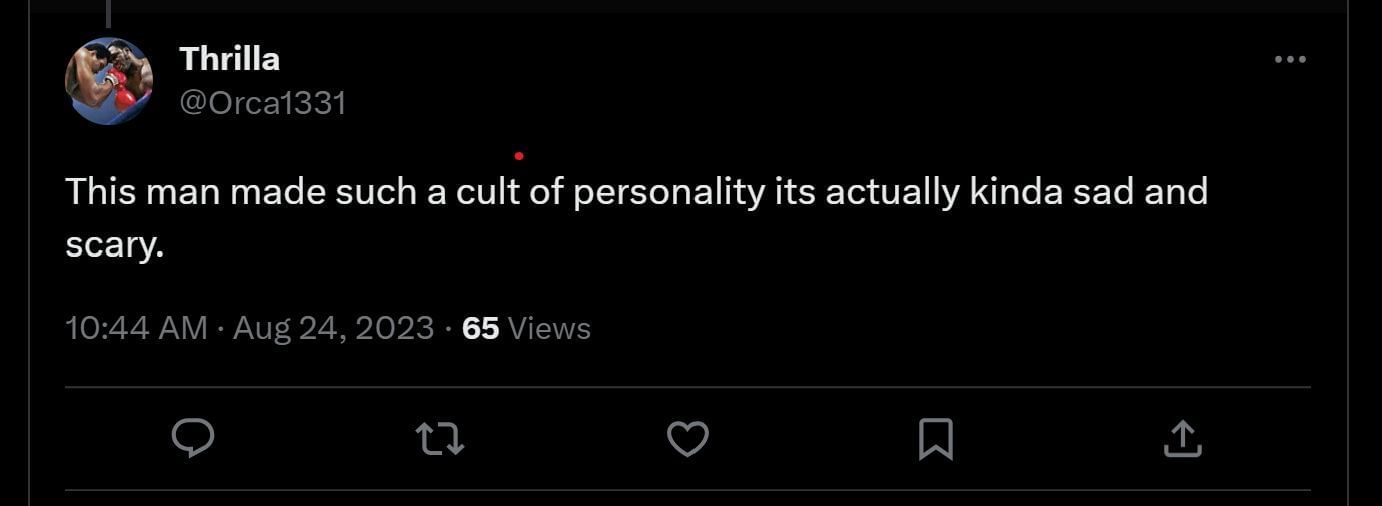Screen dimensions: 1382x506
Task: Repost this tweet using the arrows icon
Action: point(440,439)
